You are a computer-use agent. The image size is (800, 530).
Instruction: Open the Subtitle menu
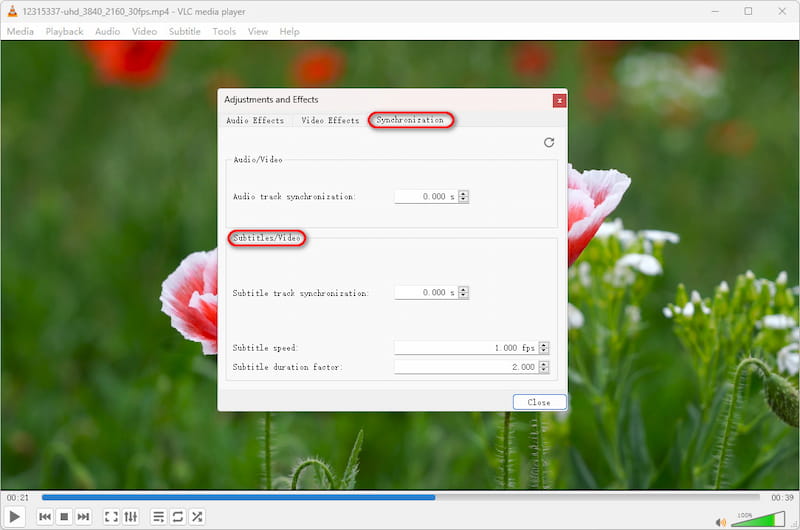tap(185, 32)
